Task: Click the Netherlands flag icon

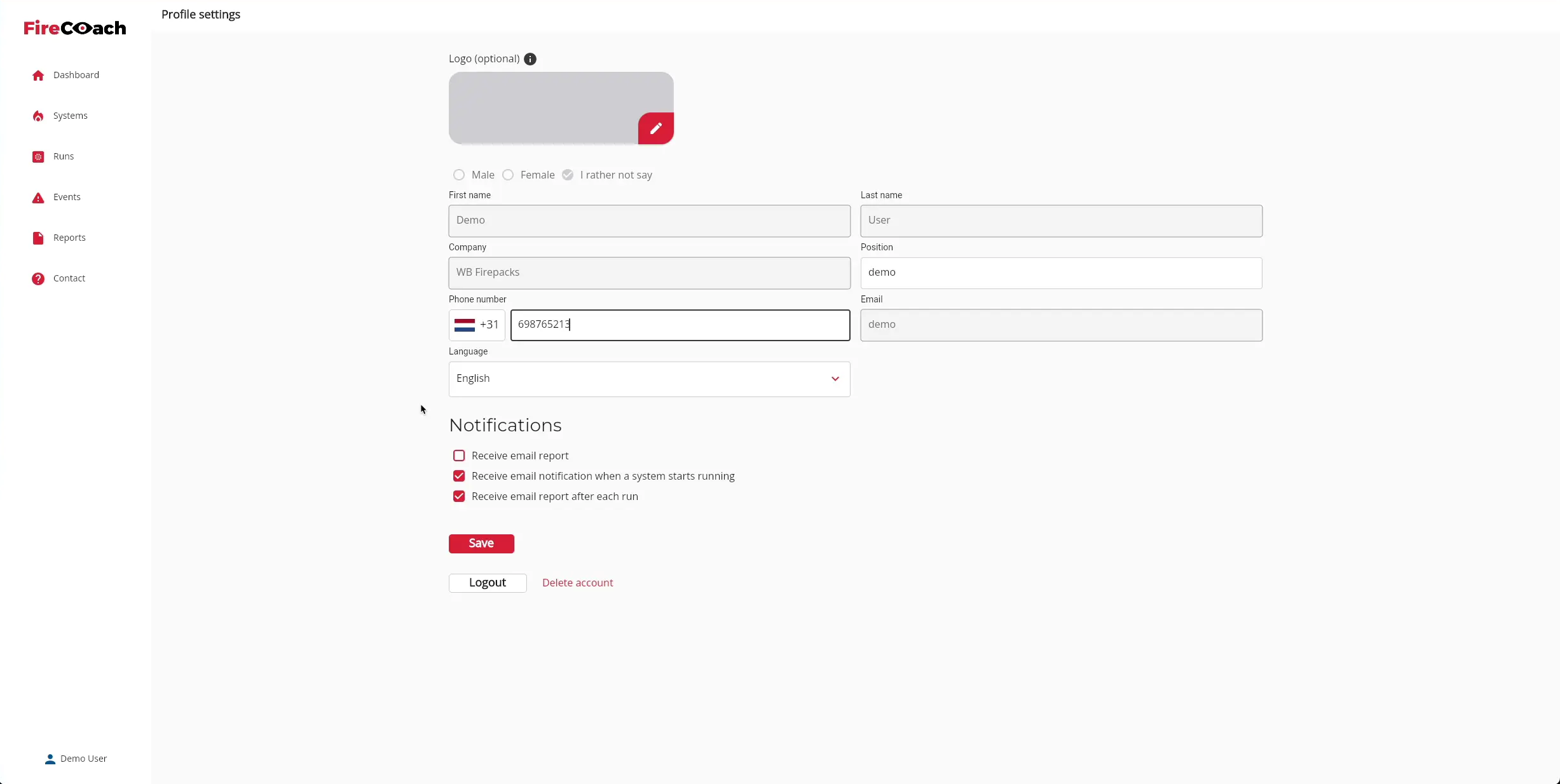Action: 465,325
